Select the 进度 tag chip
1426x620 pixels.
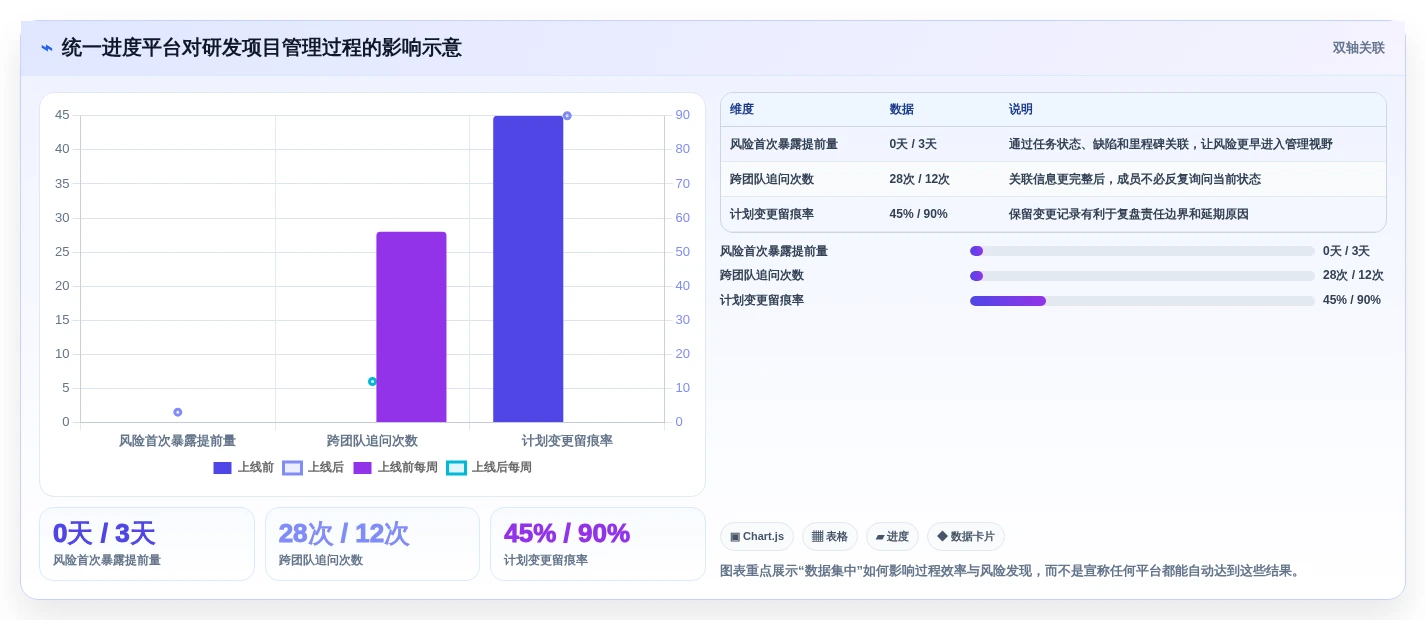[x=892, y=537]
